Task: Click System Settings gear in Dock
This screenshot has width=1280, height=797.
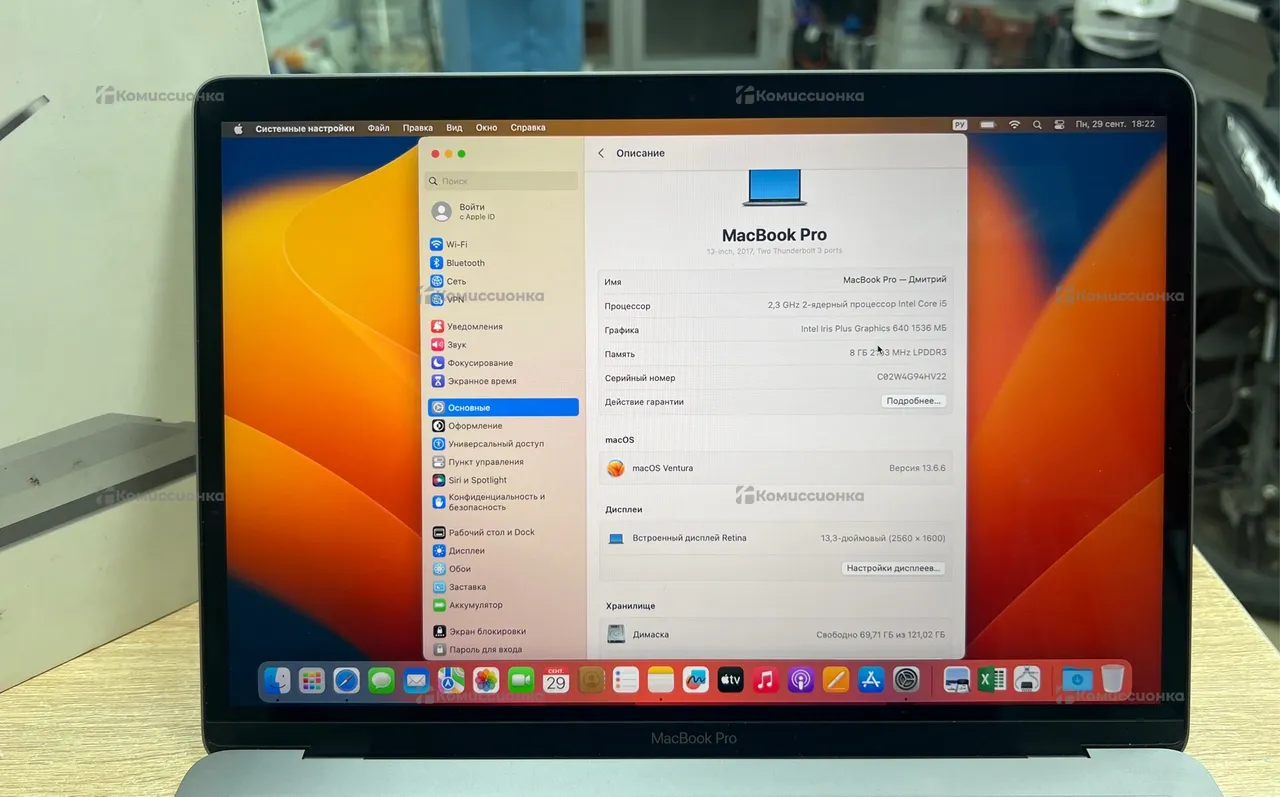Action: 906,681
